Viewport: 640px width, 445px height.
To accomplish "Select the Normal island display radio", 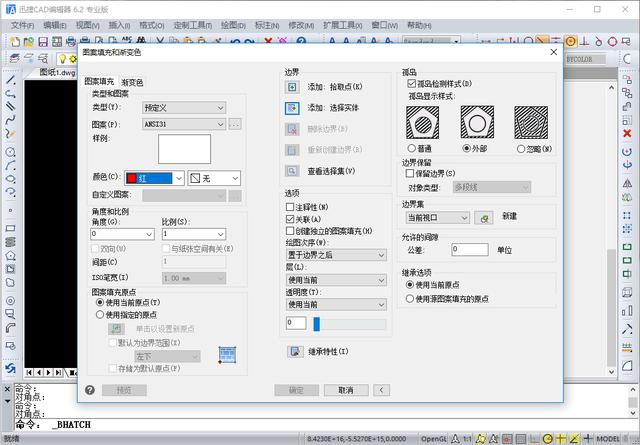I will click(x=411, y=148).
